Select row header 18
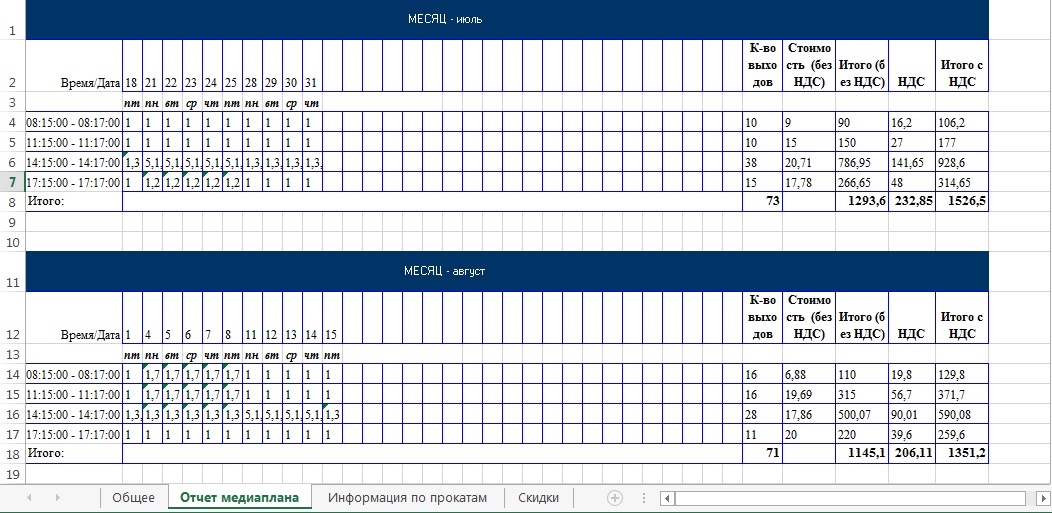Viewport: 1052px width, 513px height. pyautogui.click(x=12, y=454)
